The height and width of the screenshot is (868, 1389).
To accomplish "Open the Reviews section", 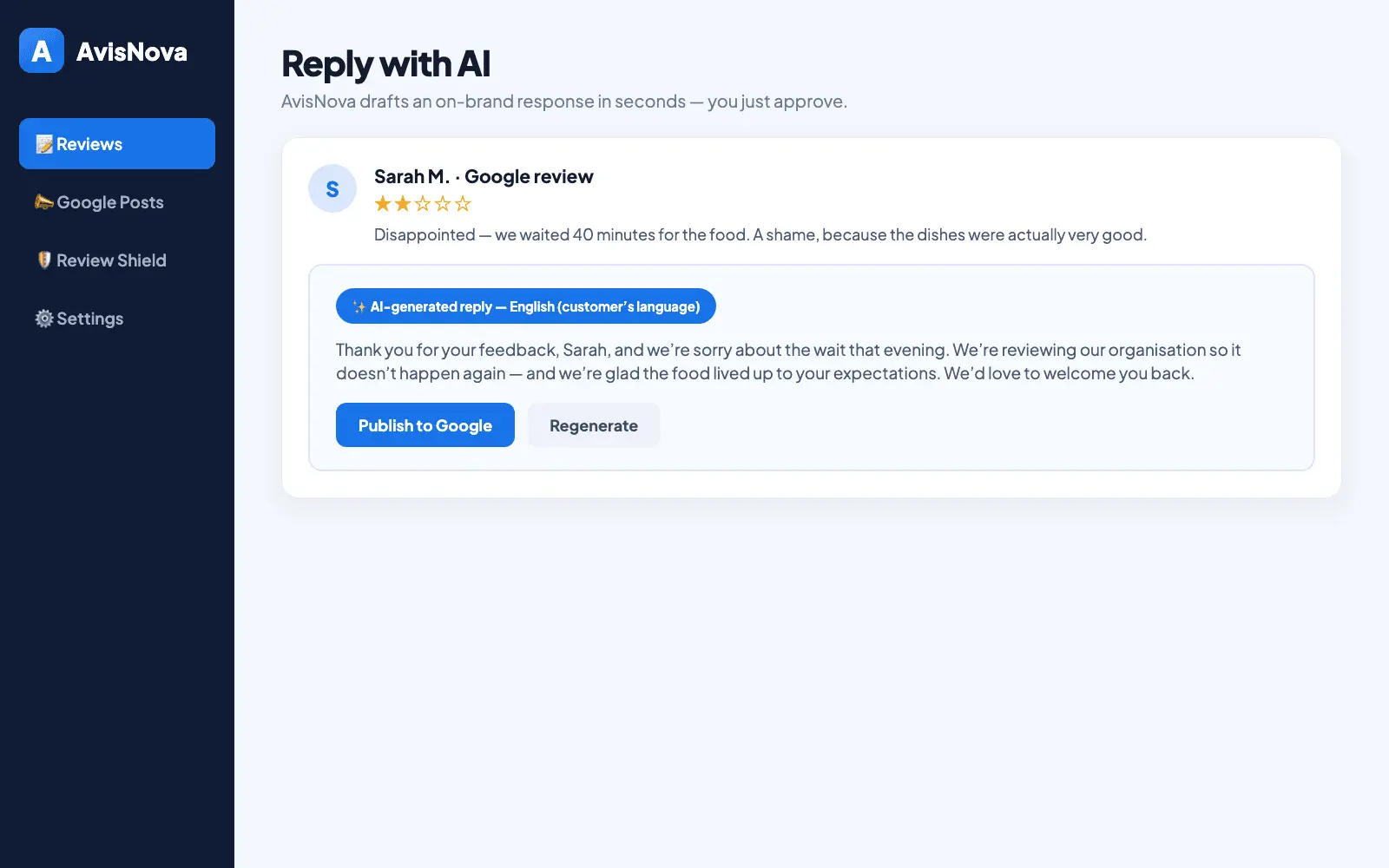I will [x=117, y=144].
